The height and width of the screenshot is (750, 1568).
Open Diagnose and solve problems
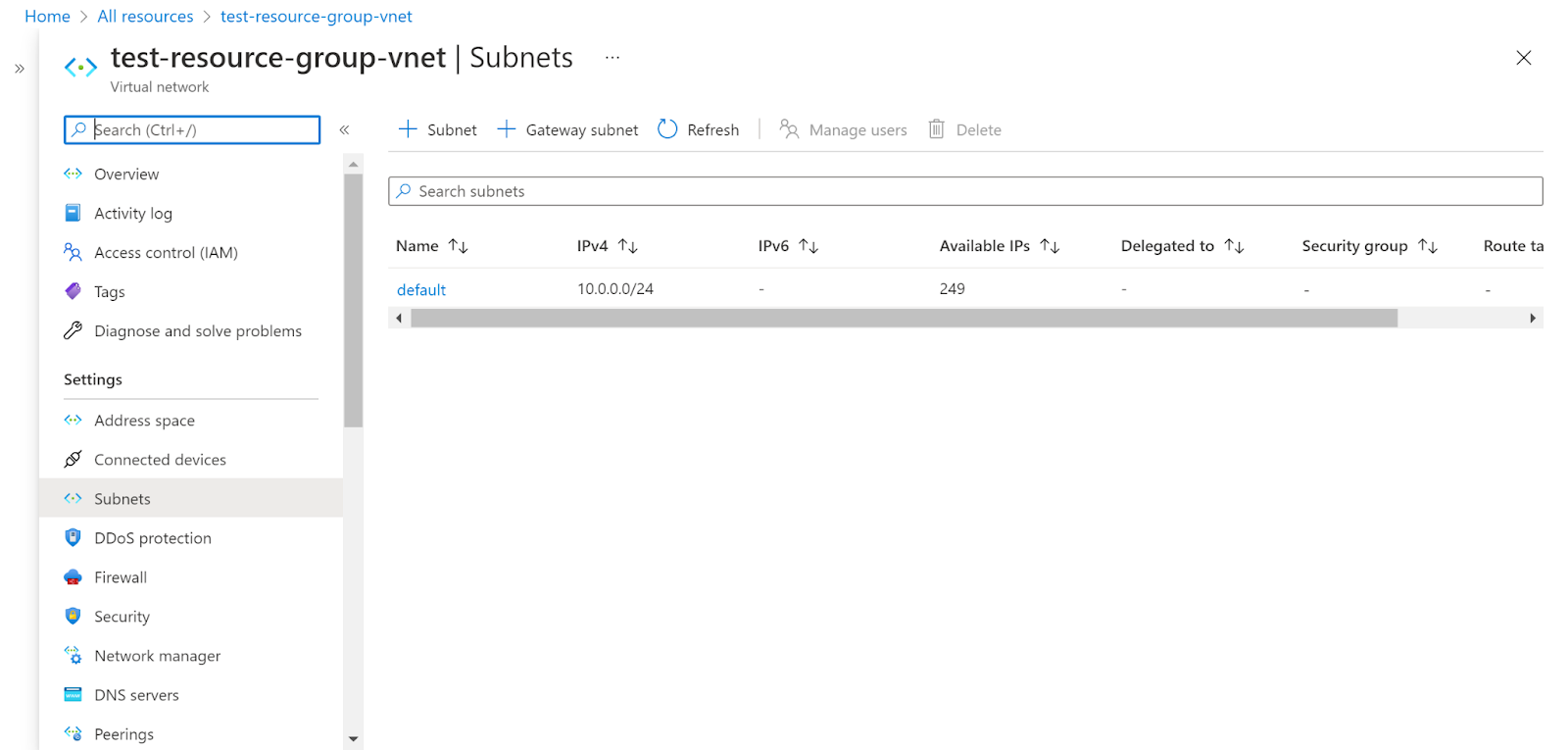197,330
